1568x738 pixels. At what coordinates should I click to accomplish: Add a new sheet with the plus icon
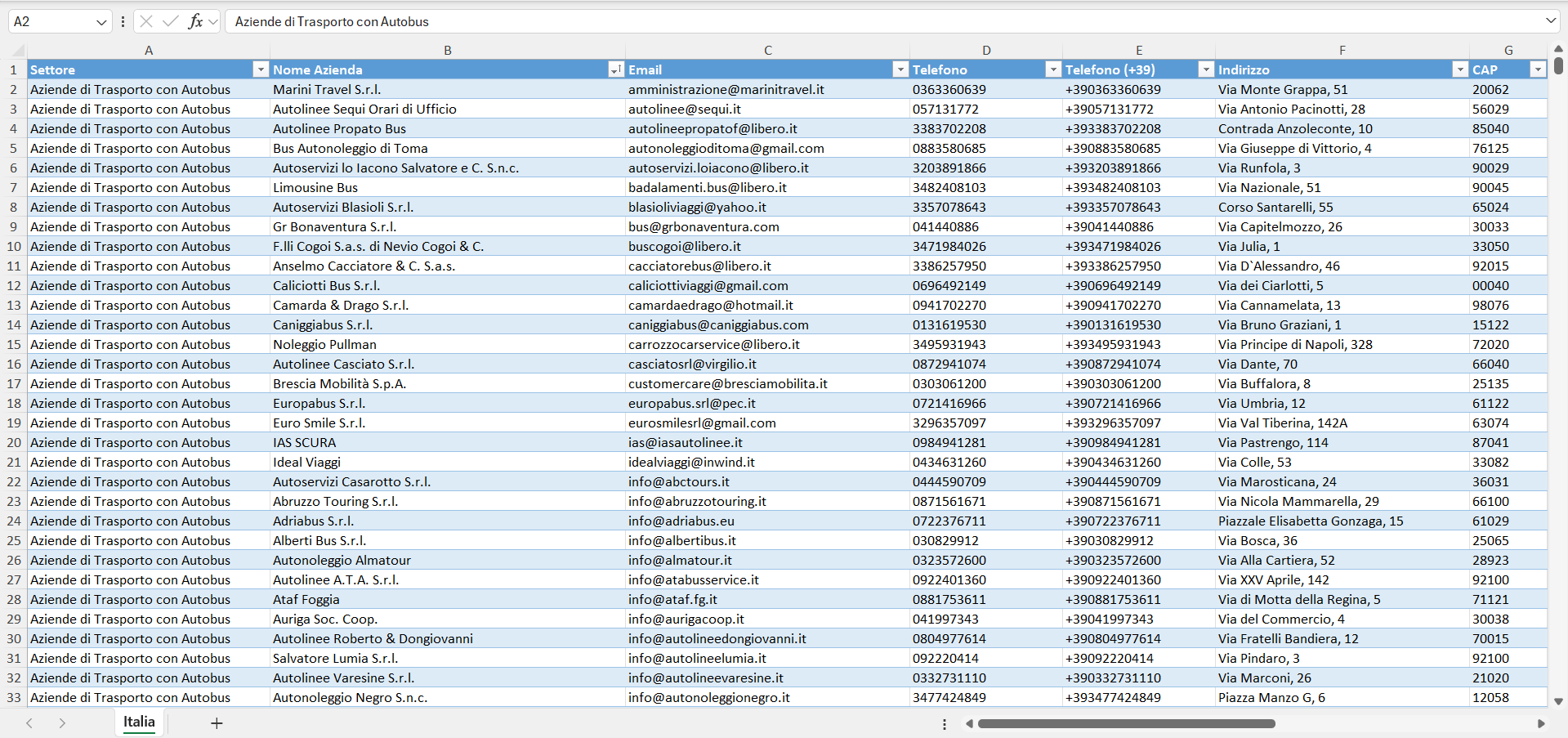(217, 723)
